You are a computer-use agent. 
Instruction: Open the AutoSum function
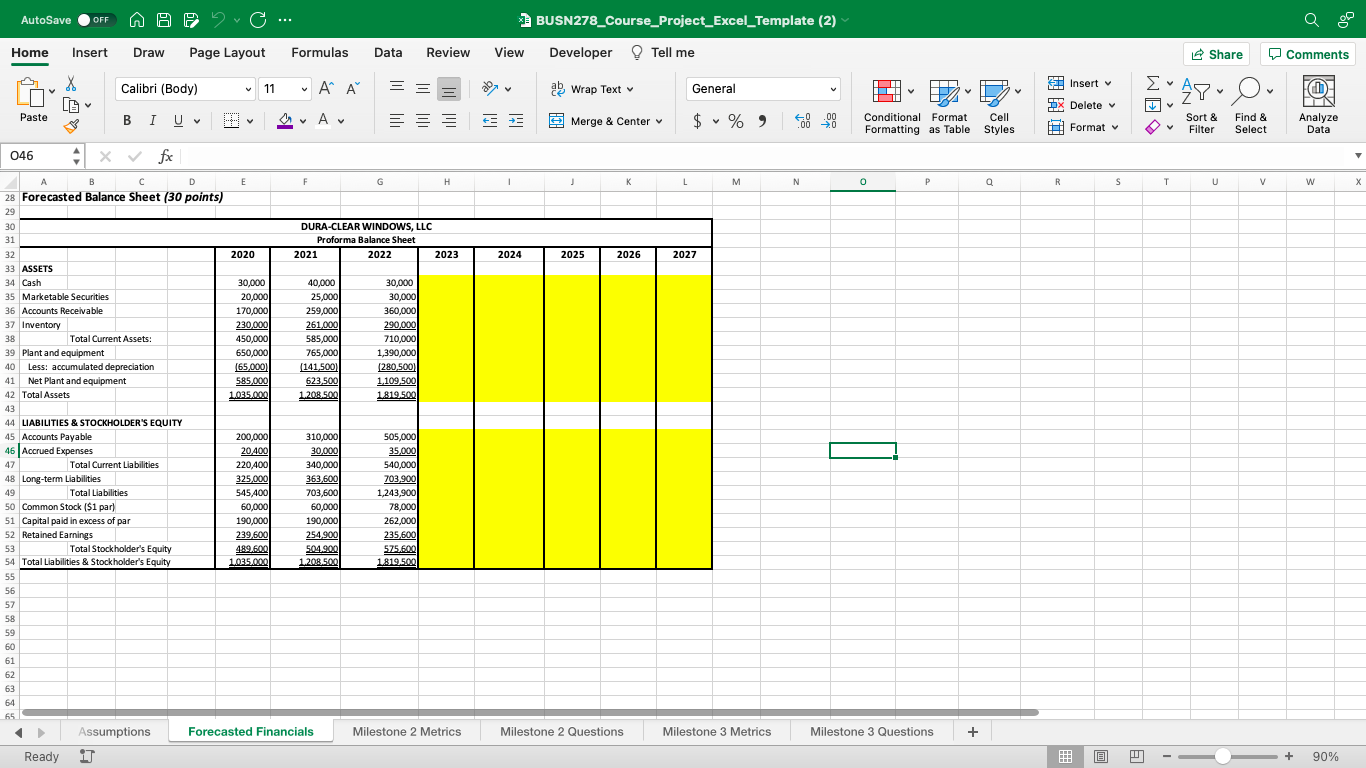(x=1152, y=84)
